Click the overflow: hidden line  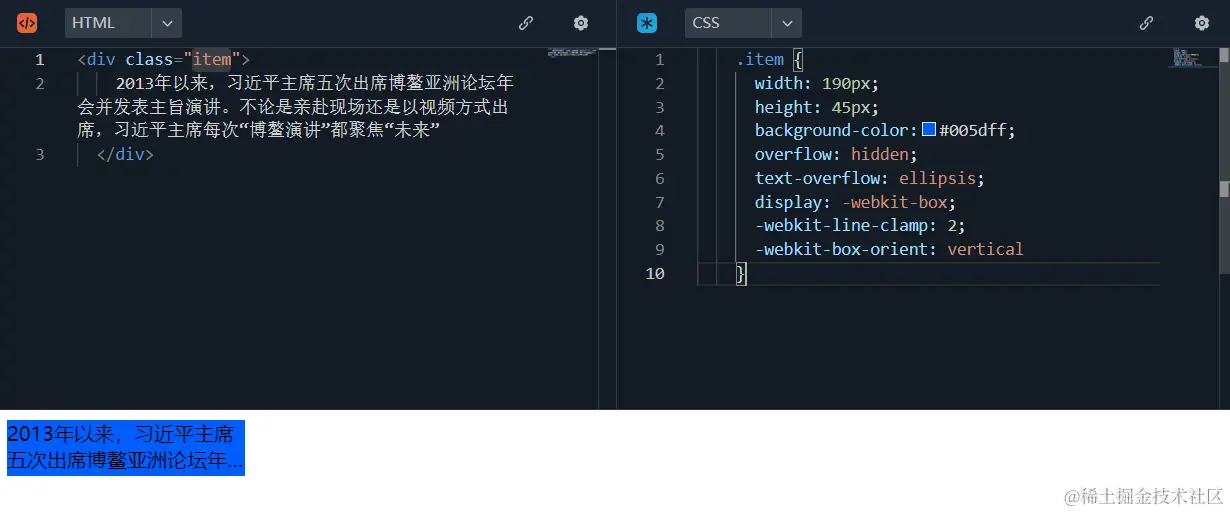point(835,154)
